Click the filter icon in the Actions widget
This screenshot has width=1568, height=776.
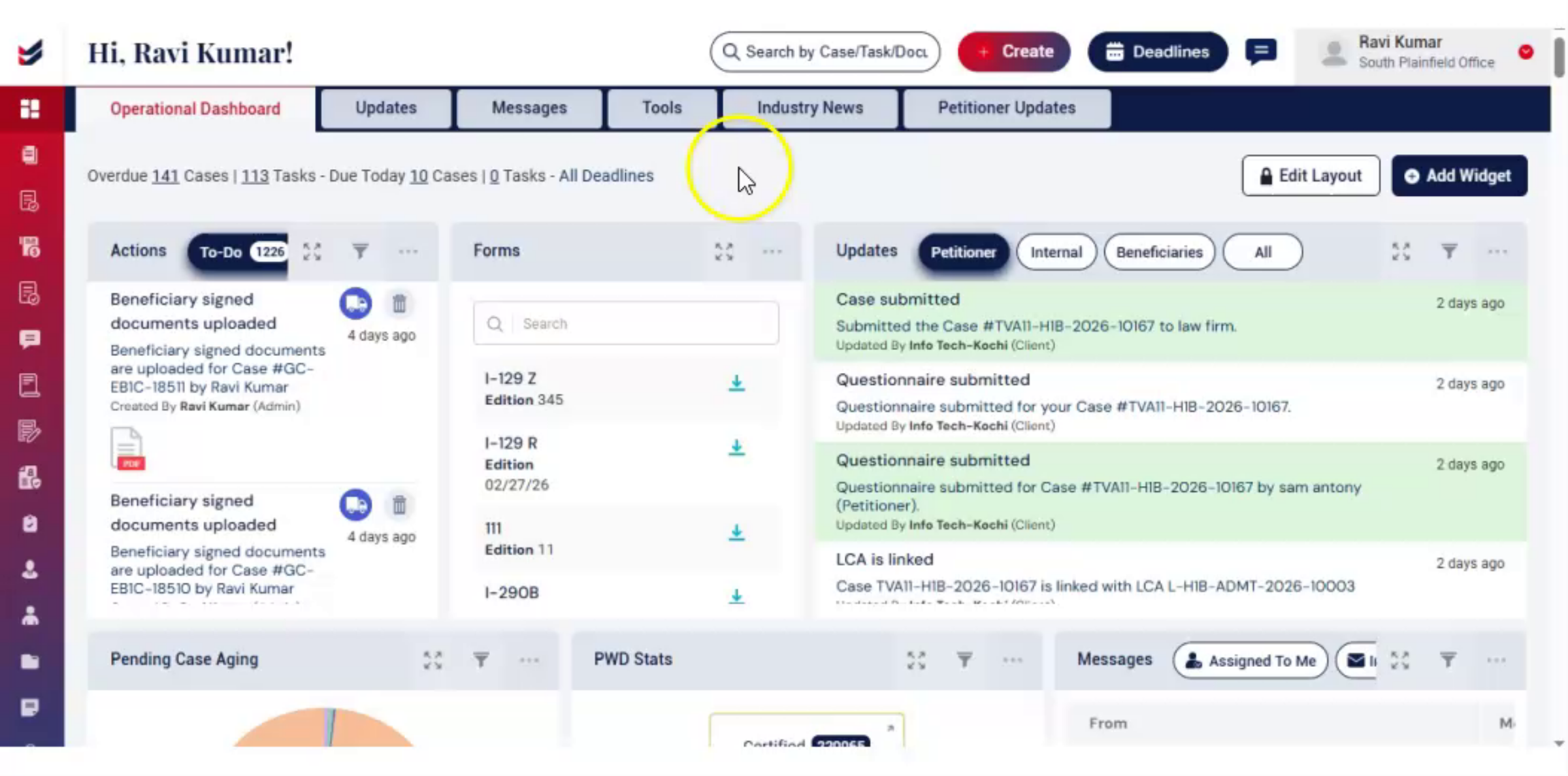pos(360,251)
